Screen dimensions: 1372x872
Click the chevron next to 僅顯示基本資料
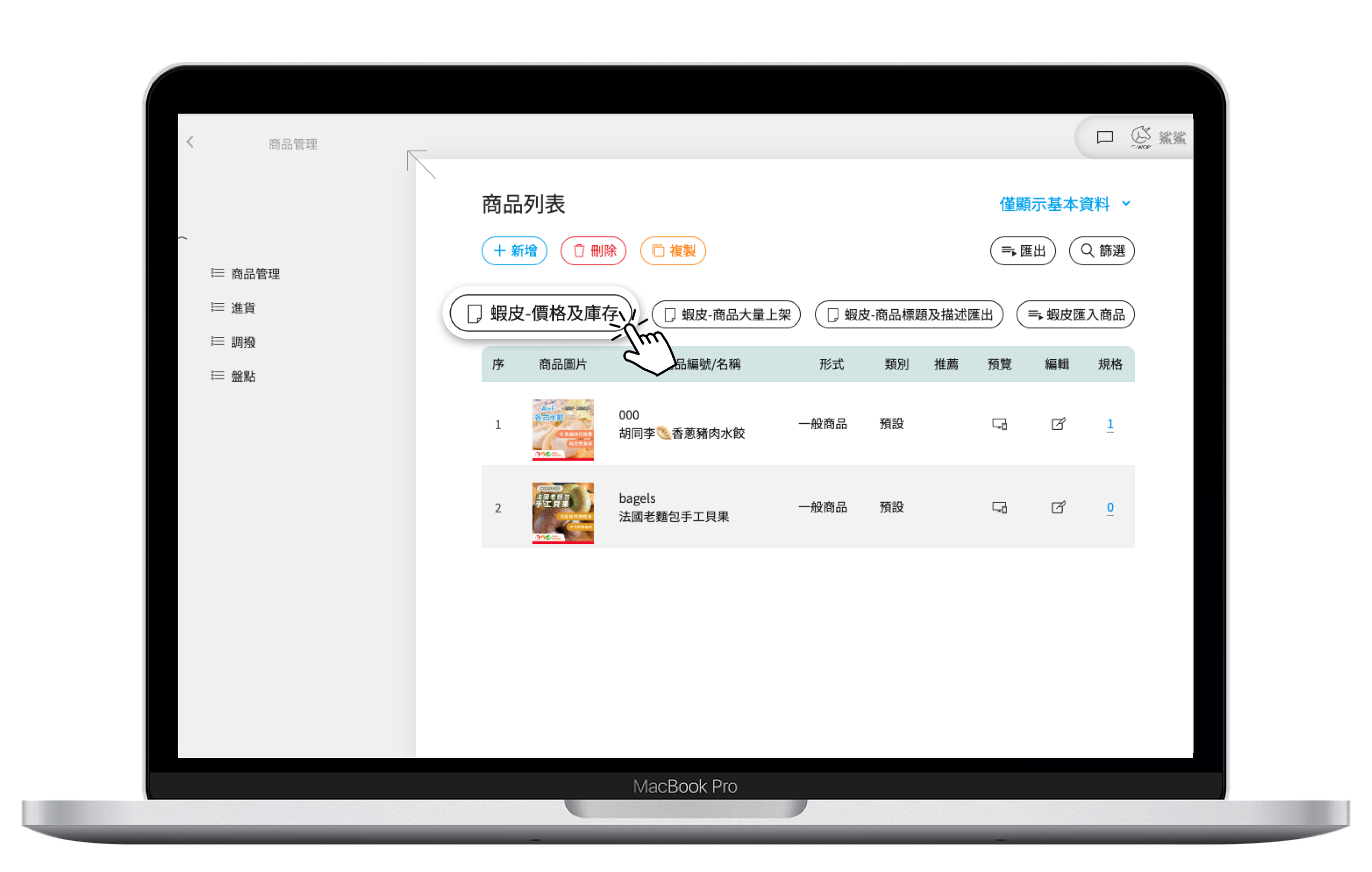(x=1126, y=203)
